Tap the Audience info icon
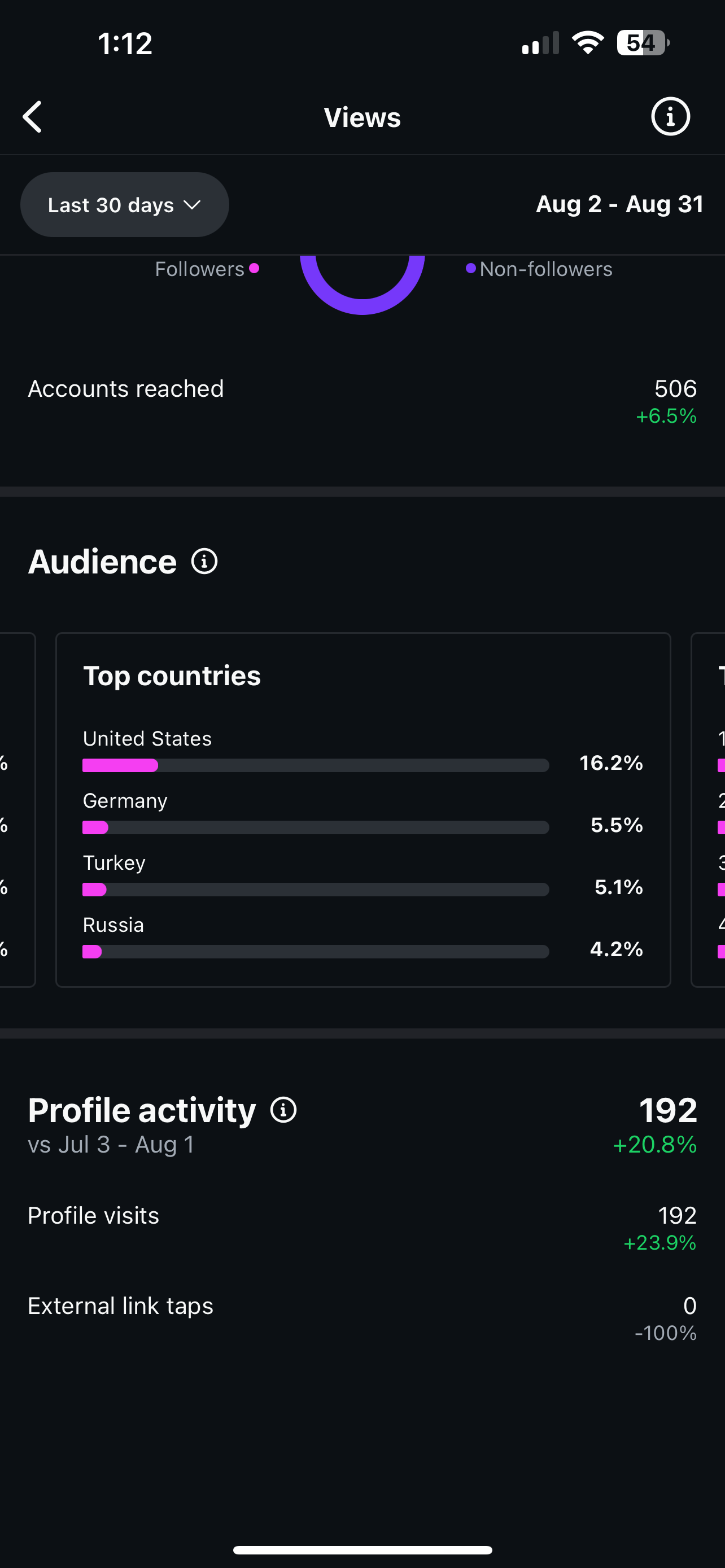This screenshot has width=725, height=1568. pos(204,561)
